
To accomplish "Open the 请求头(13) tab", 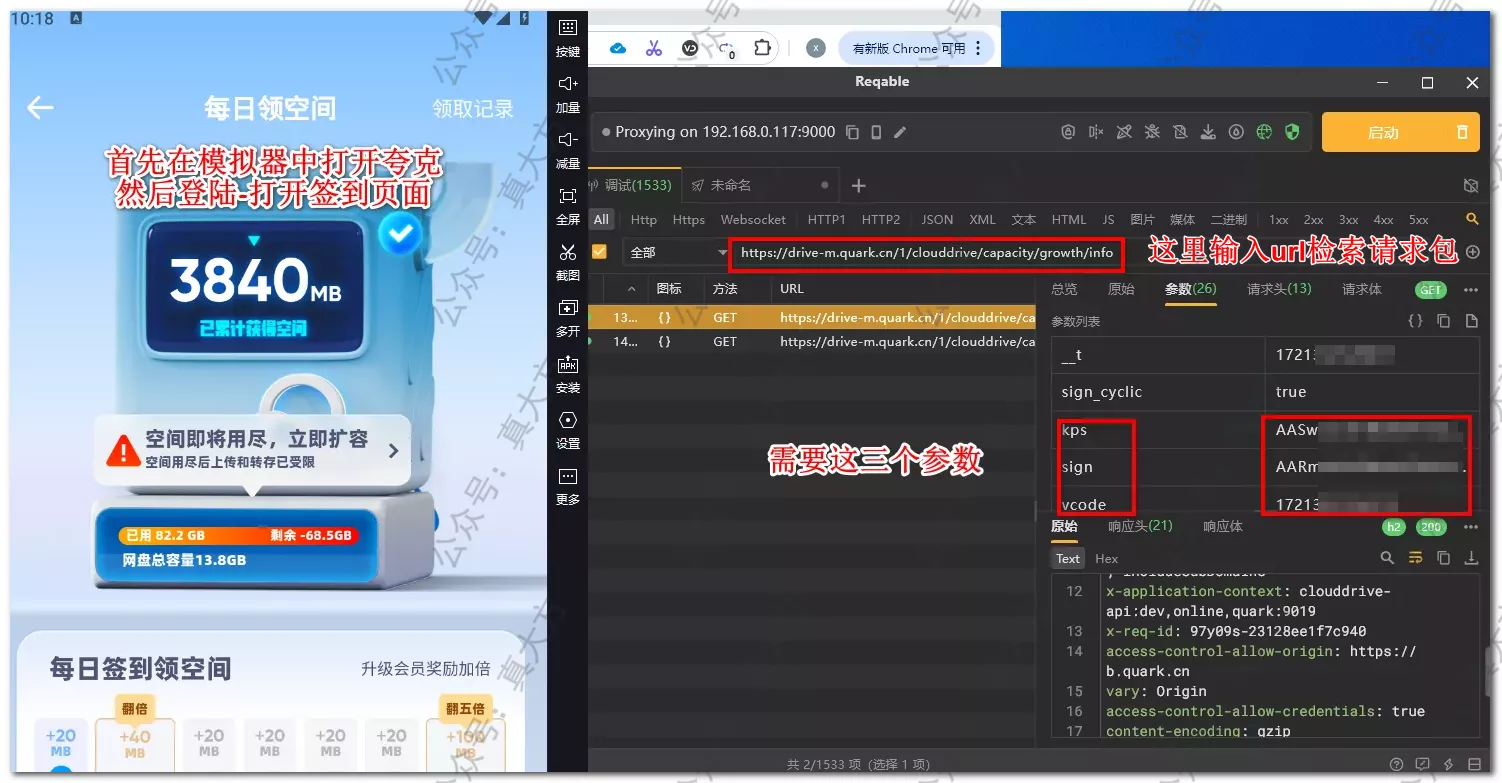I will pos(1279,289).
